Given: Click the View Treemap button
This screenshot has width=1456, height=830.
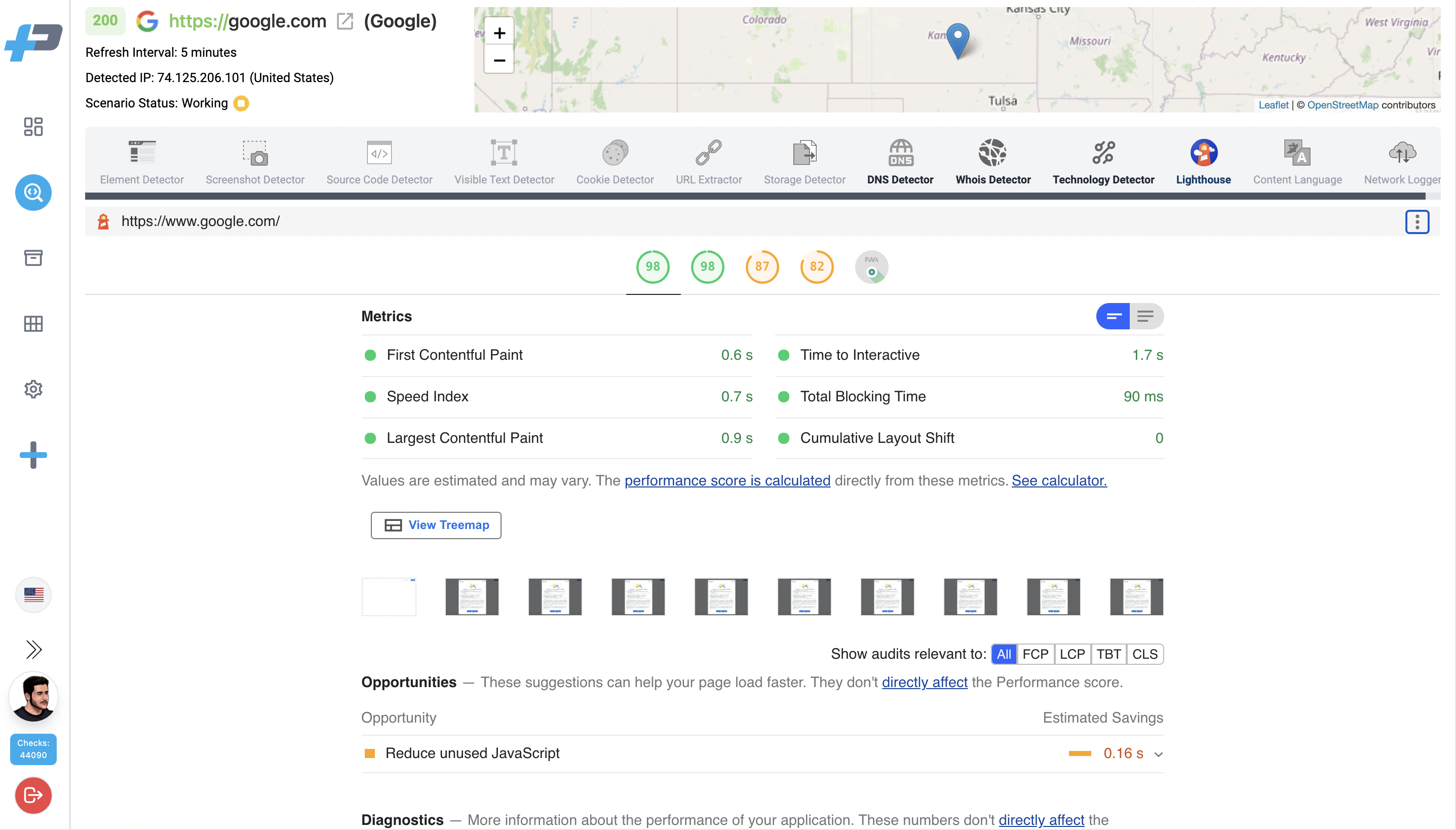Looking at the screenshot, I should point(436,525).
